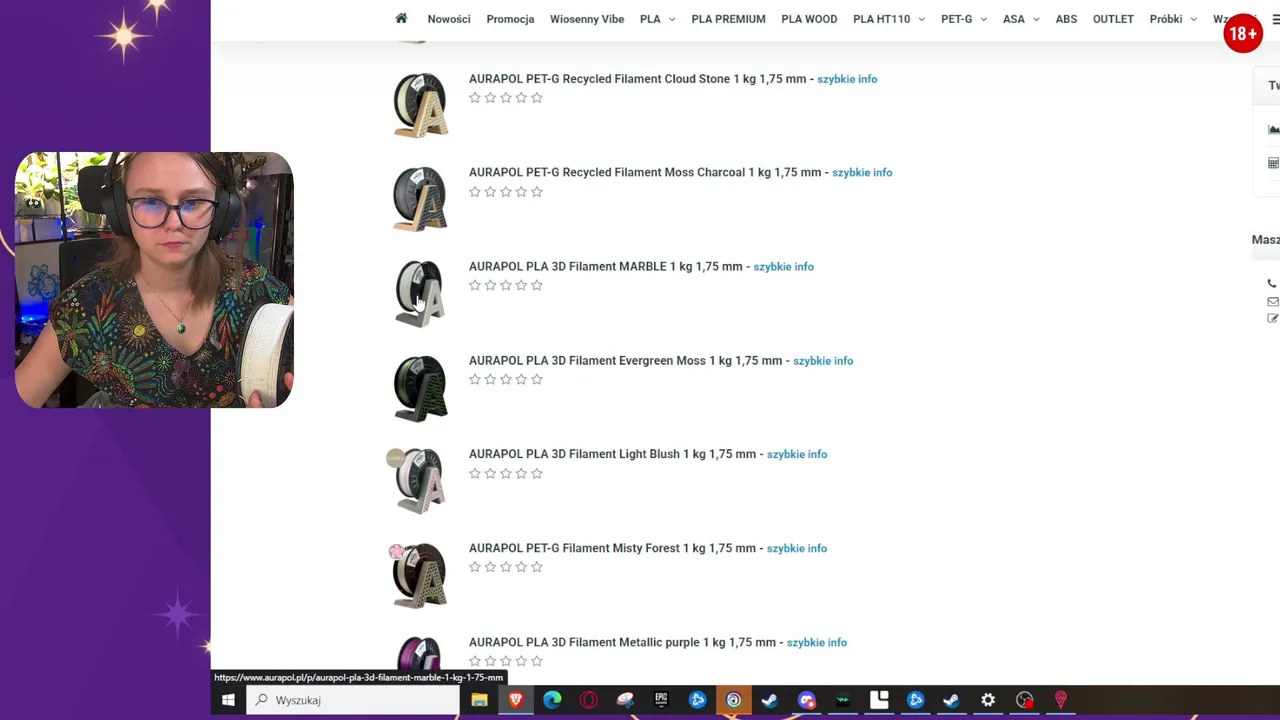Go to the home page icon

[401, 18]
